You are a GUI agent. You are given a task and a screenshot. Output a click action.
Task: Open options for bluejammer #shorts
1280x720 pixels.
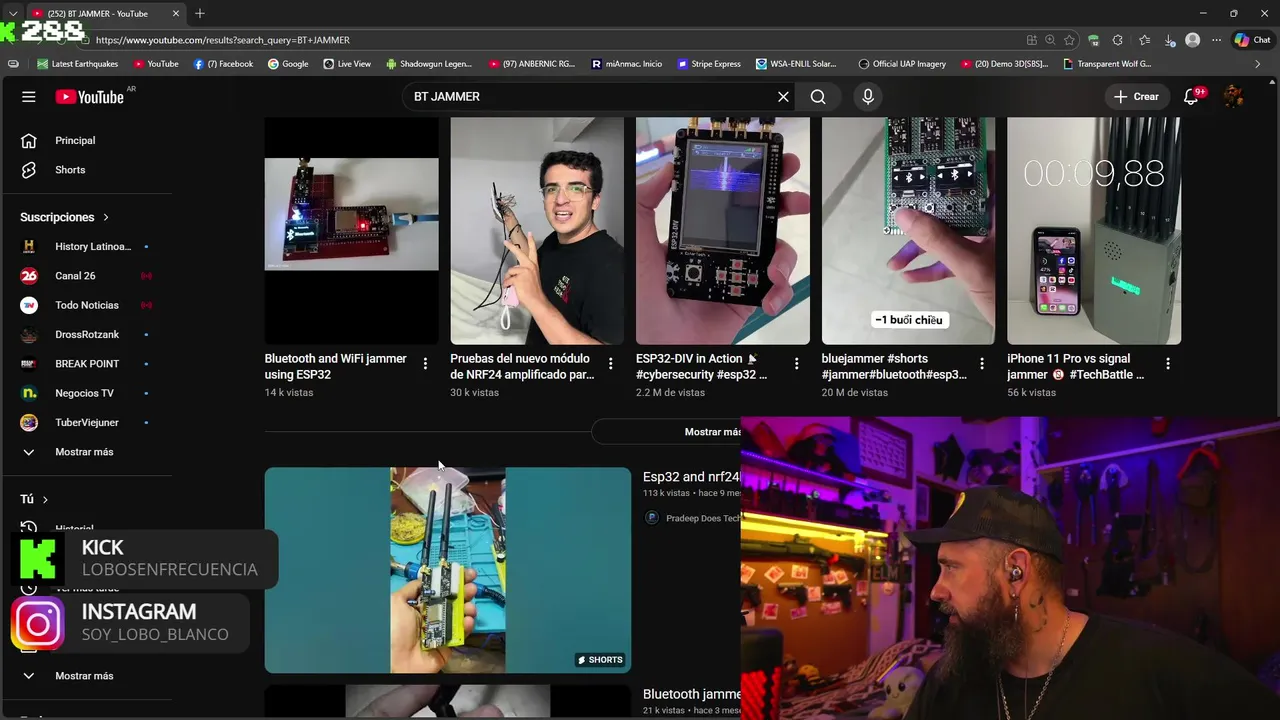[982, 364]
